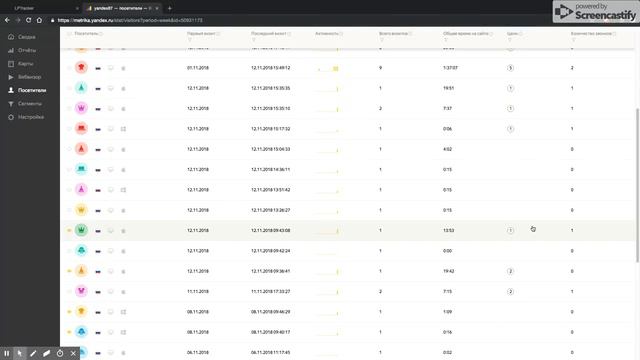Open red avatar of visitor at 15:49:12

tap(81, 67)
